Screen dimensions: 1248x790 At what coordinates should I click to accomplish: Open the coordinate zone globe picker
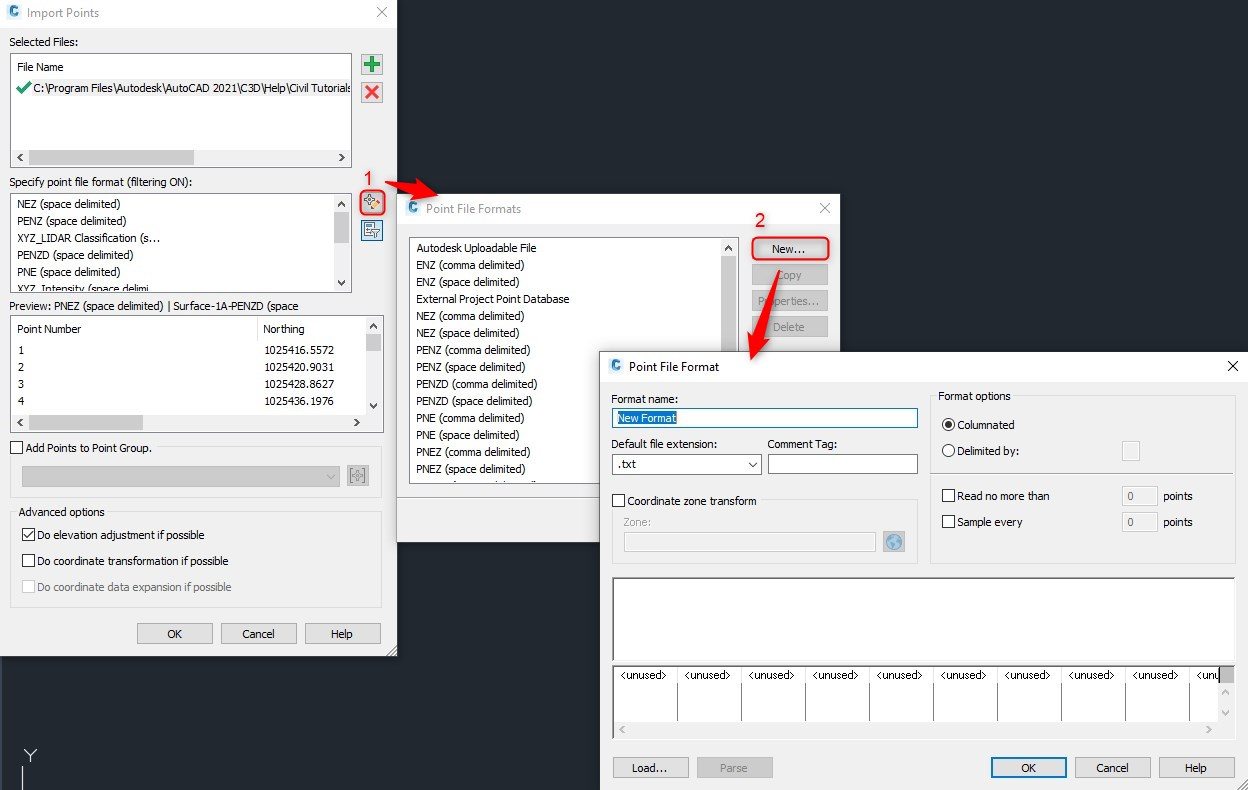(x=892, y=541)
